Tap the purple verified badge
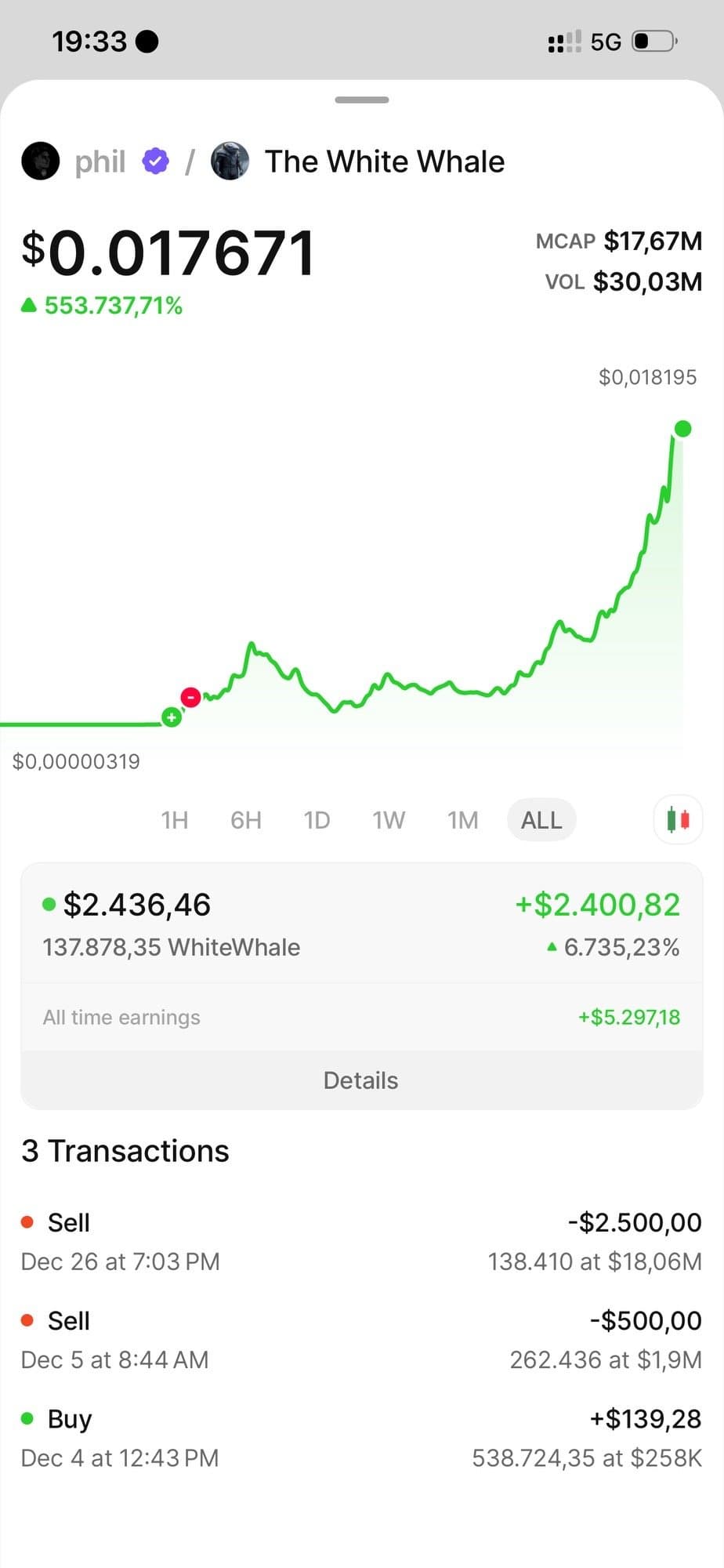The image size is (724, 1568). click(x=156, y=162)
